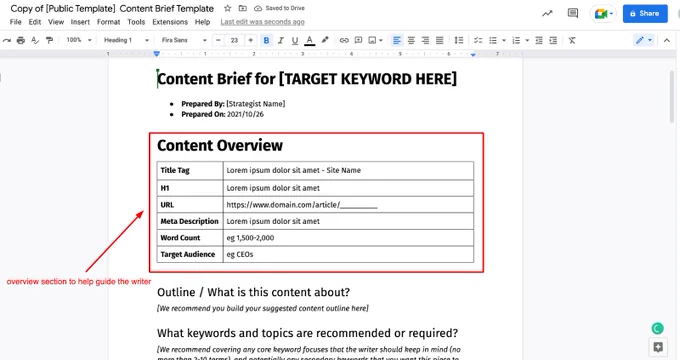680x360 pixels.
Task: Toggle underline formatting
Action: (295, 40)
